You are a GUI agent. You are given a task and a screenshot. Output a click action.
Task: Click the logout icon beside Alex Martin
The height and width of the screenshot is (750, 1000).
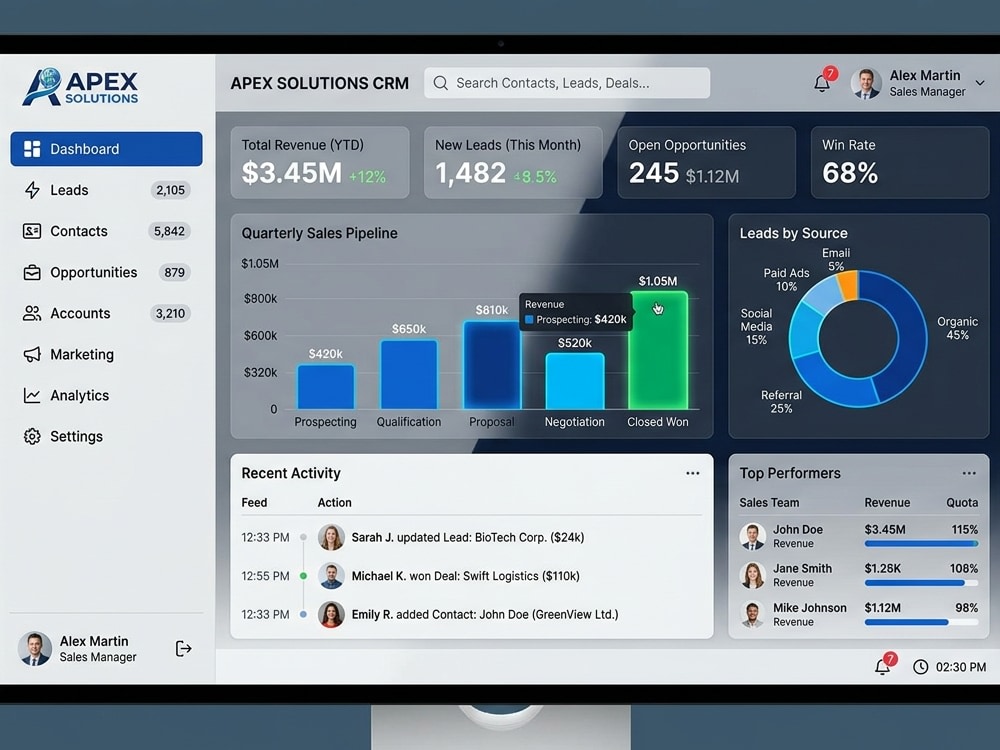[x=183, y=649]
